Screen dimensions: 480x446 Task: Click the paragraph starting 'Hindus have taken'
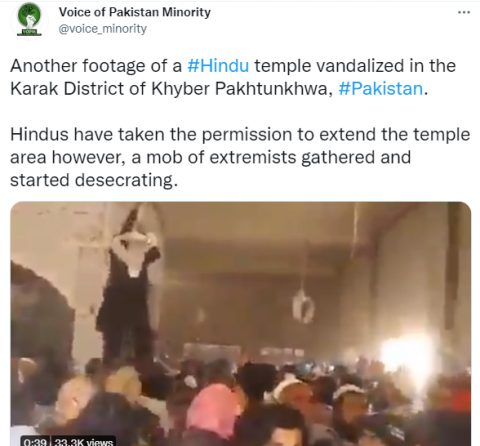[x=240, y=157]
